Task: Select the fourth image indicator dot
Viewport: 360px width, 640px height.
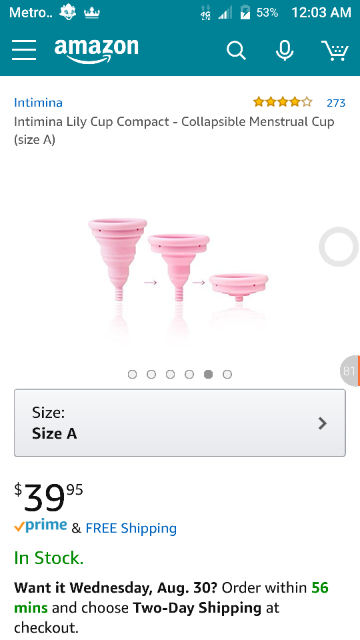Action: [189, 374]
